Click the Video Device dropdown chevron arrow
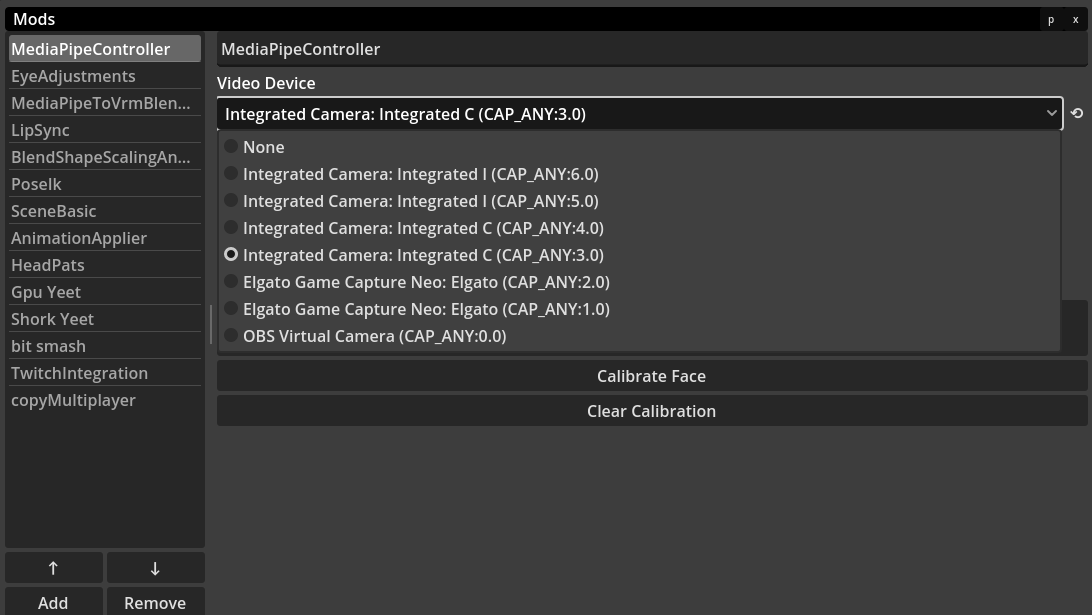The image size is (1092, 615). 1051,114
